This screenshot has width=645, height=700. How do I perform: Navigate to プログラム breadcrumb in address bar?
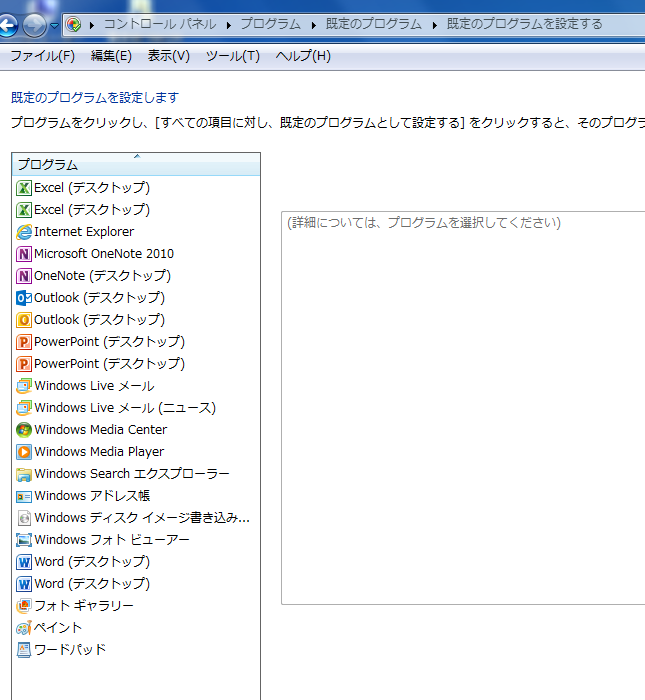[x=270, y=24]
